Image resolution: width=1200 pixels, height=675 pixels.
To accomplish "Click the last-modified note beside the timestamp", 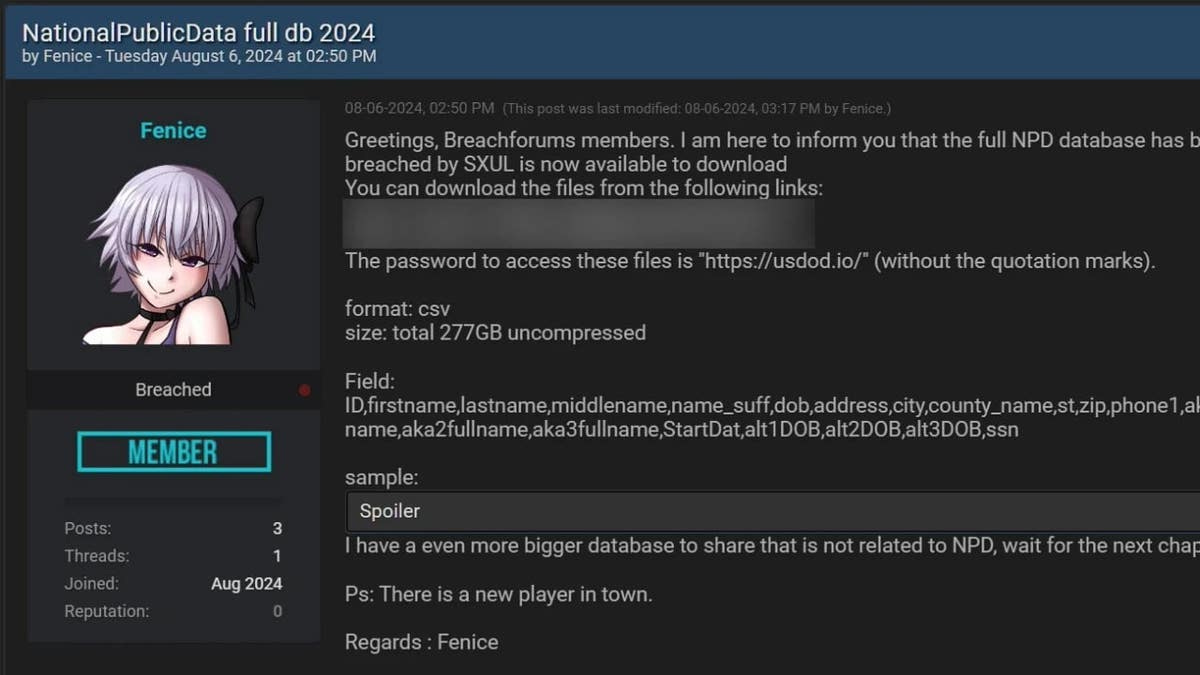I will tap(697, 108).
